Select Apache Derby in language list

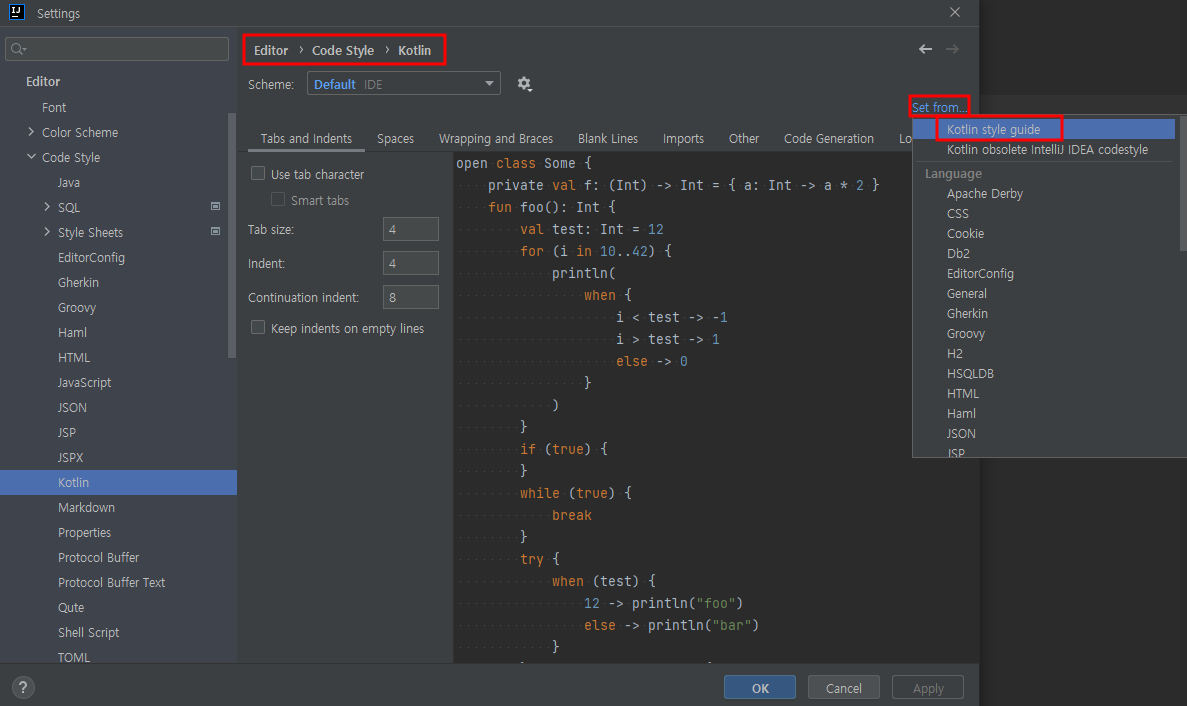pyautogui.click(x=984, y=194)
